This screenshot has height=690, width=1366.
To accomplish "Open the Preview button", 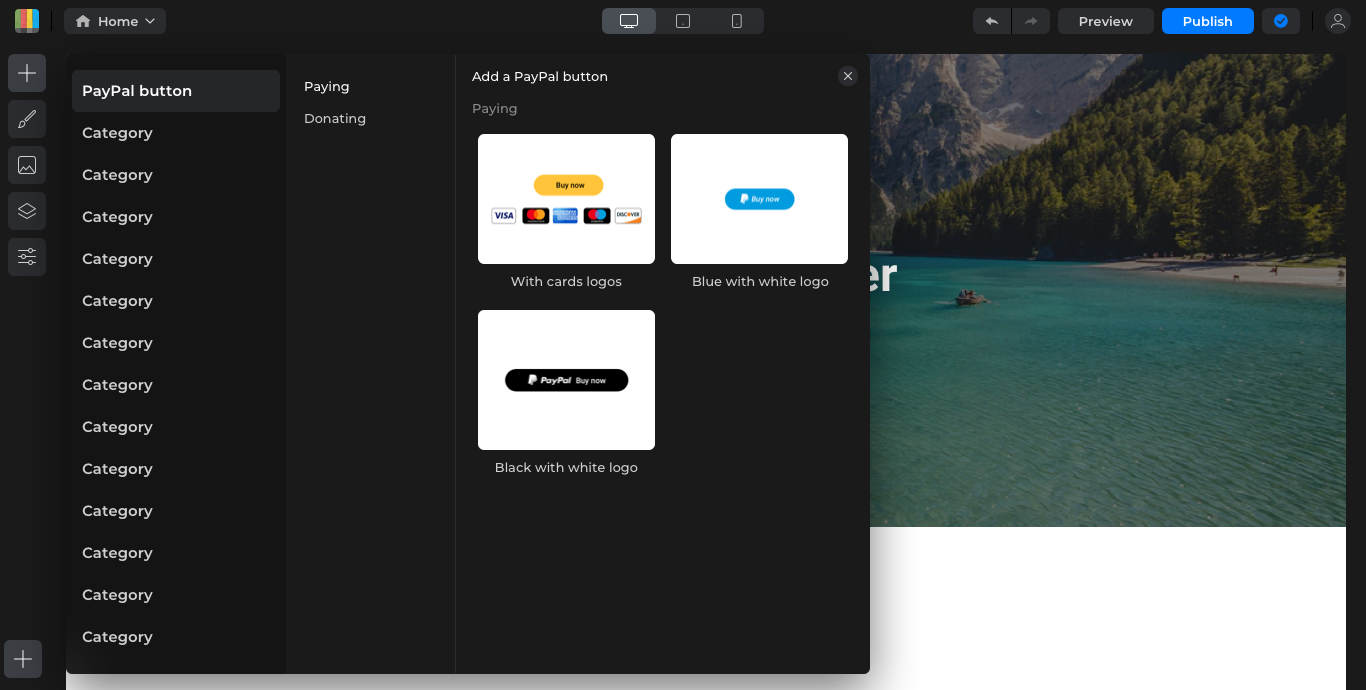I will 1105,21.
